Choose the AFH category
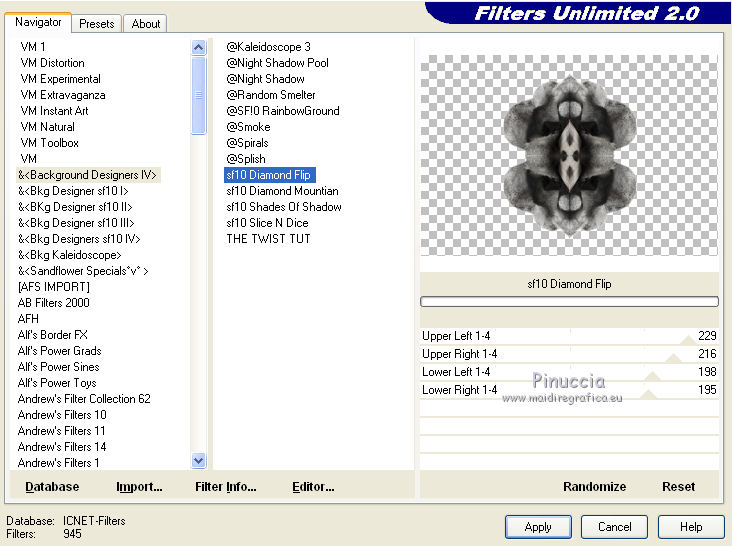Viewport: 732px width, 546px height. (x=28, y=319)
